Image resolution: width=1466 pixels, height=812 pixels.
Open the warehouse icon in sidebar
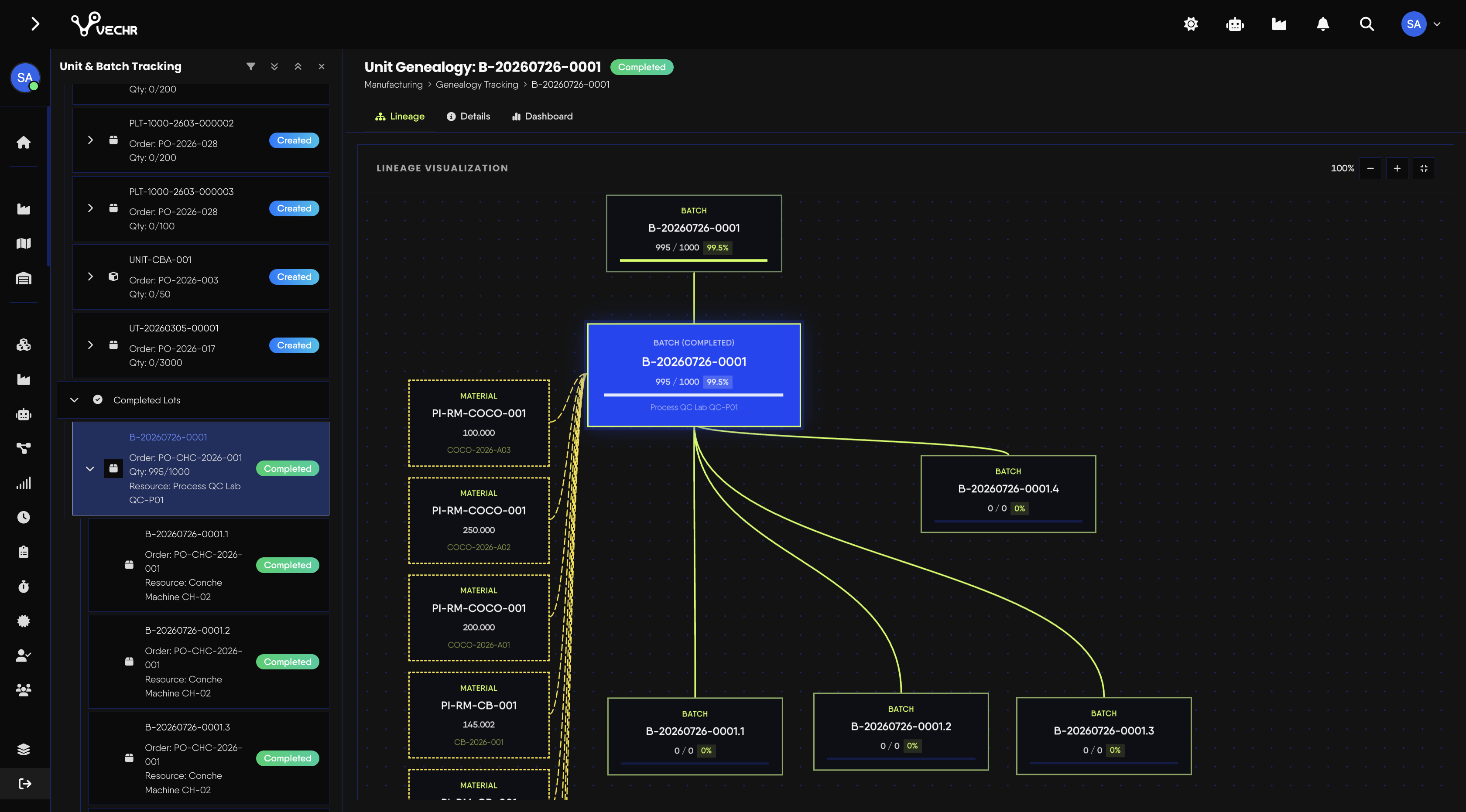(23, 278)
